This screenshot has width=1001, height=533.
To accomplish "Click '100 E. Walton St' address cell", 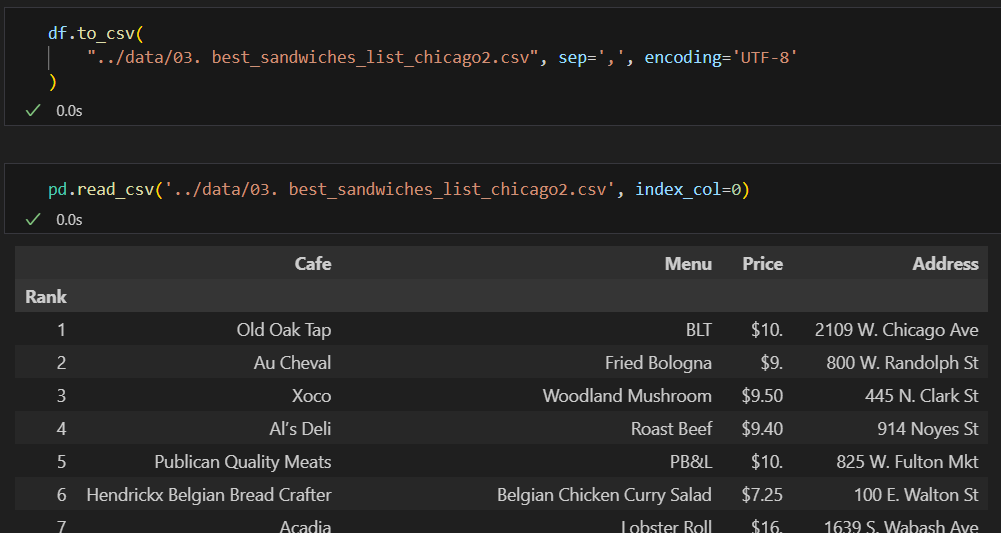I will (x=916, y=495).
